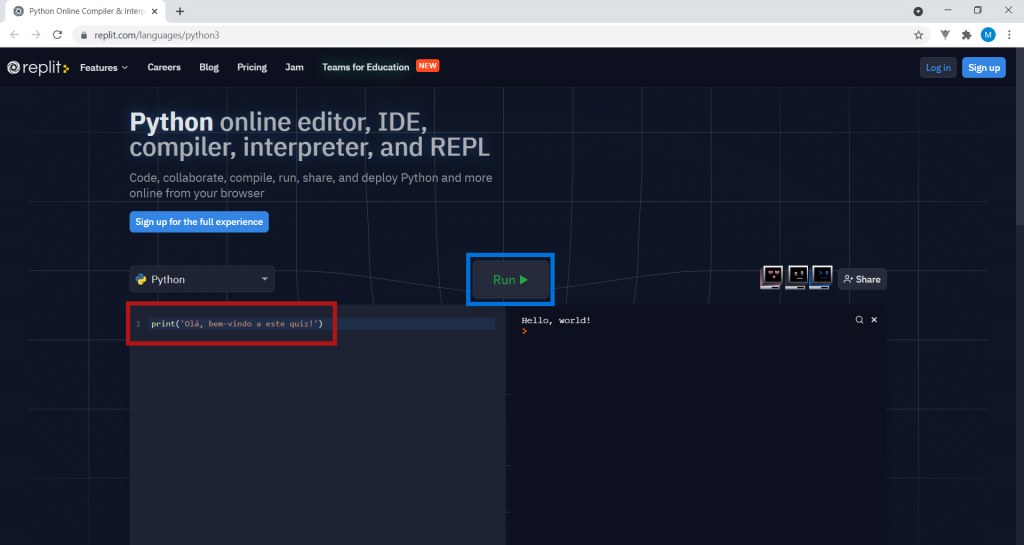
Task: Reload the browser page
Action: click(x=57, y=35)
